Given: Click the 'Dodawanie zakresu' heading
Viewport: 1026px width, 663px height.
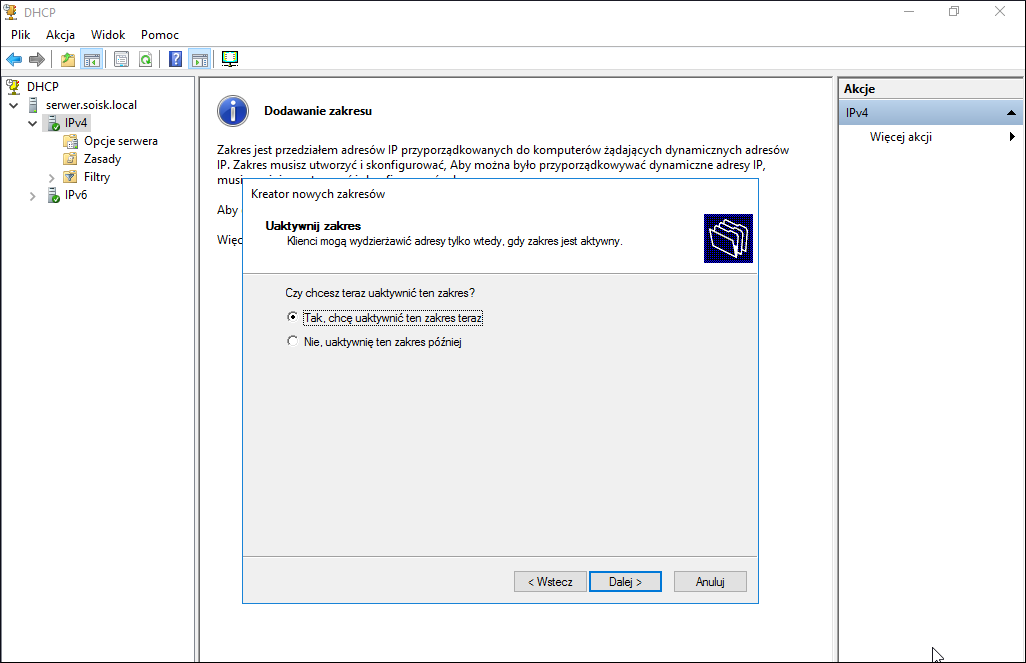Looking at the screenshot, I should 318,111.
